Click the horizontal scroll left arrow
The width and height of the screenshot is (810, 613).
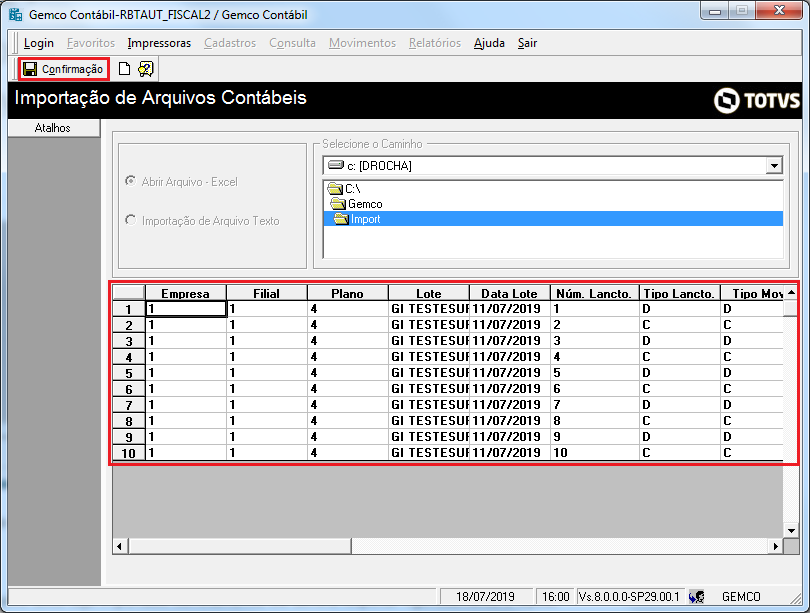120,546
